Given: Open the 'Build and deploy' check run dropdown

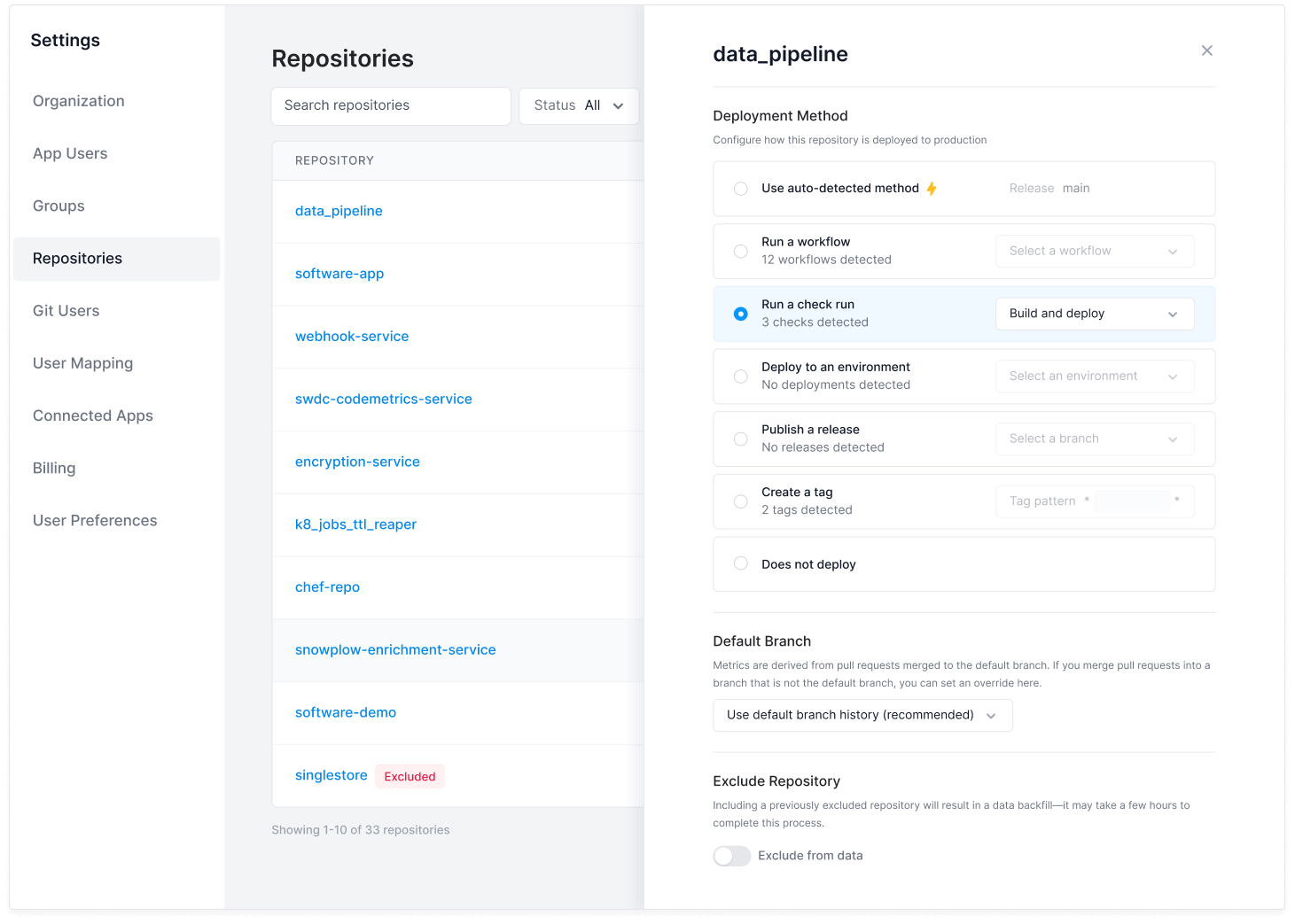Looking at the screenshot, I should [1094, 314].
